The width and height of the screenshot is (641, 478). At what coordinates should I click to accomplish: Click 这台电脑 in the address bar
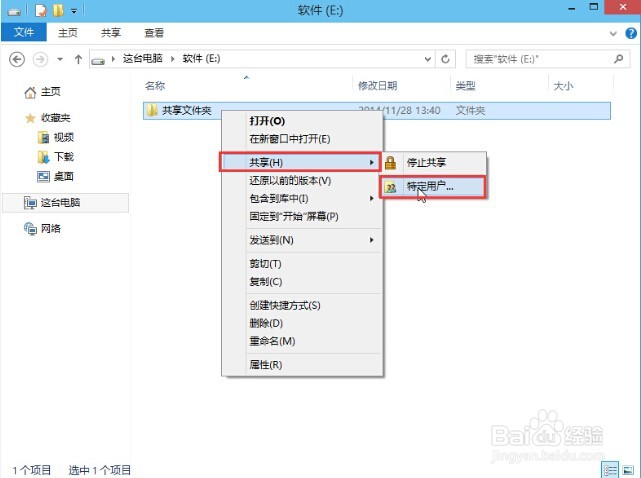pos(142,58)
